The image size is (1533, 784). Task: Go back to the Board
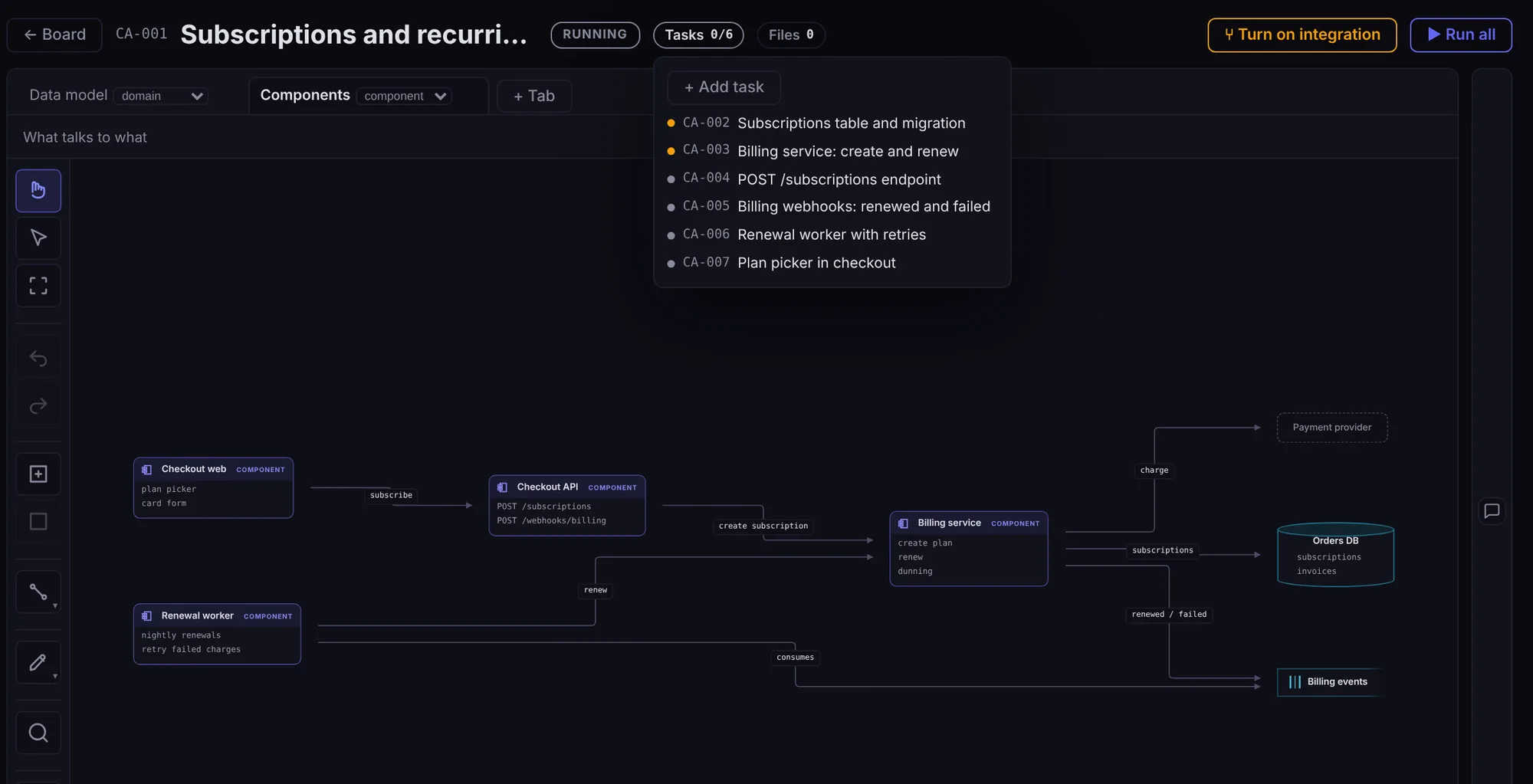54,35
